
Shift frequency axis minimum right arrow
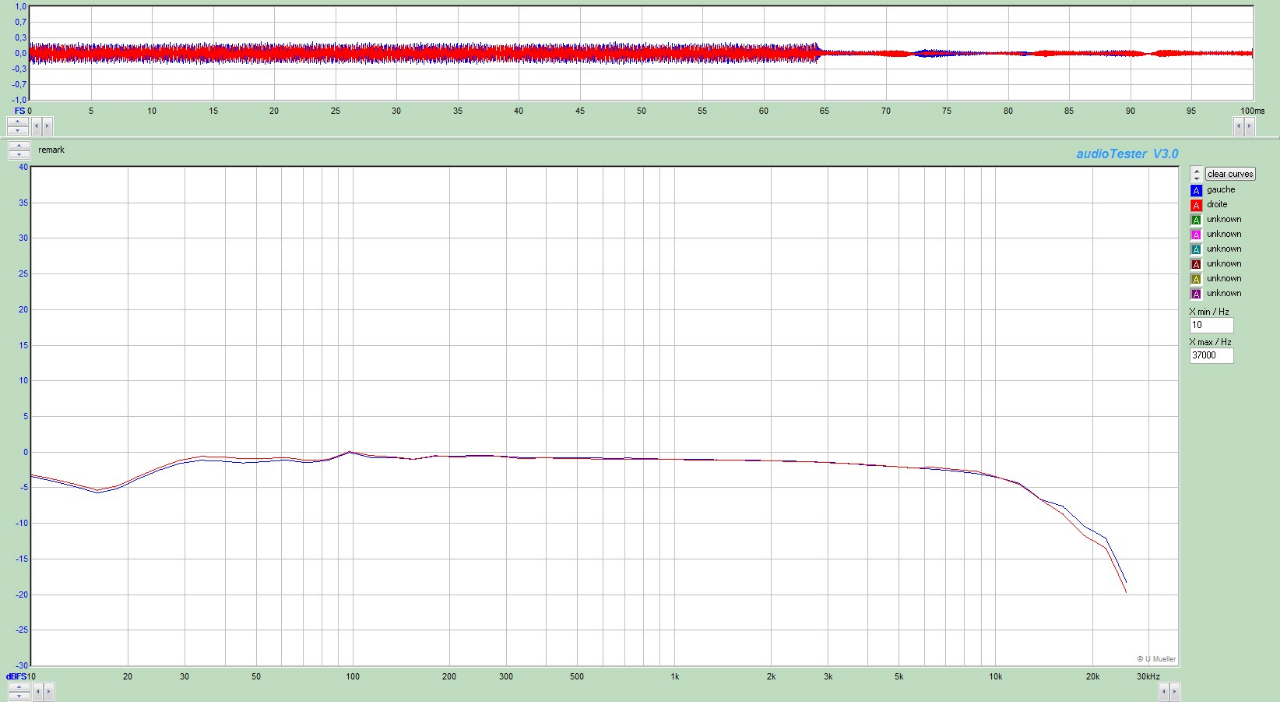pyautogui.click(x=49, y=691)
